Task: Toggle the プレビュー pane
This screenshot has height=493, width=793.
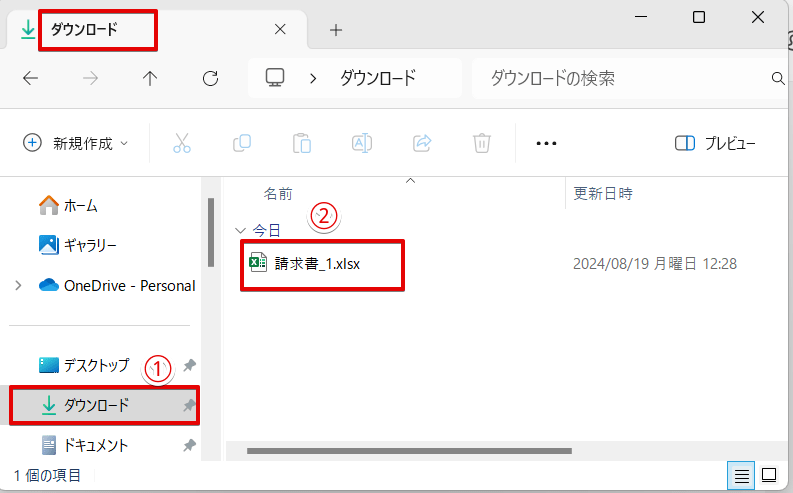Action: 715,143
